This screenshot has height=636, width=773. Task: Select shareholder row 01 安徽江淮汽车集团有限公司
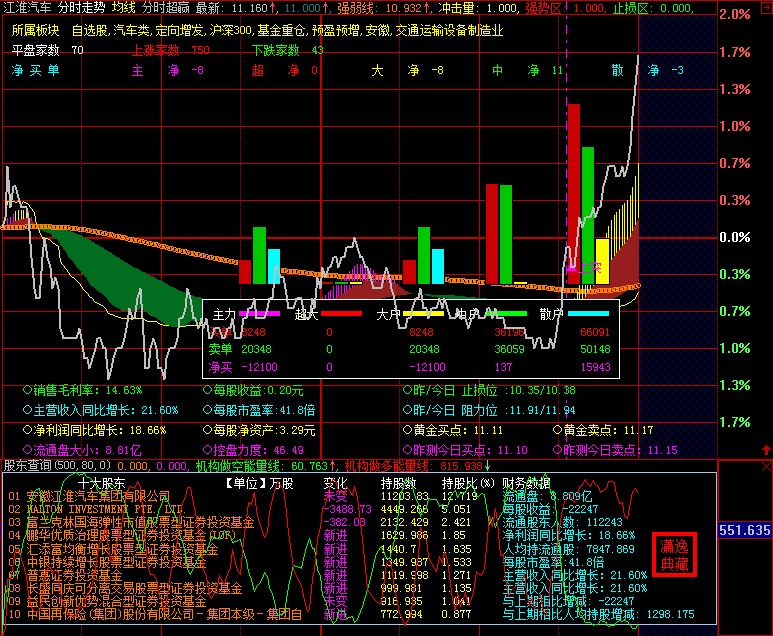tap(89, 496)
